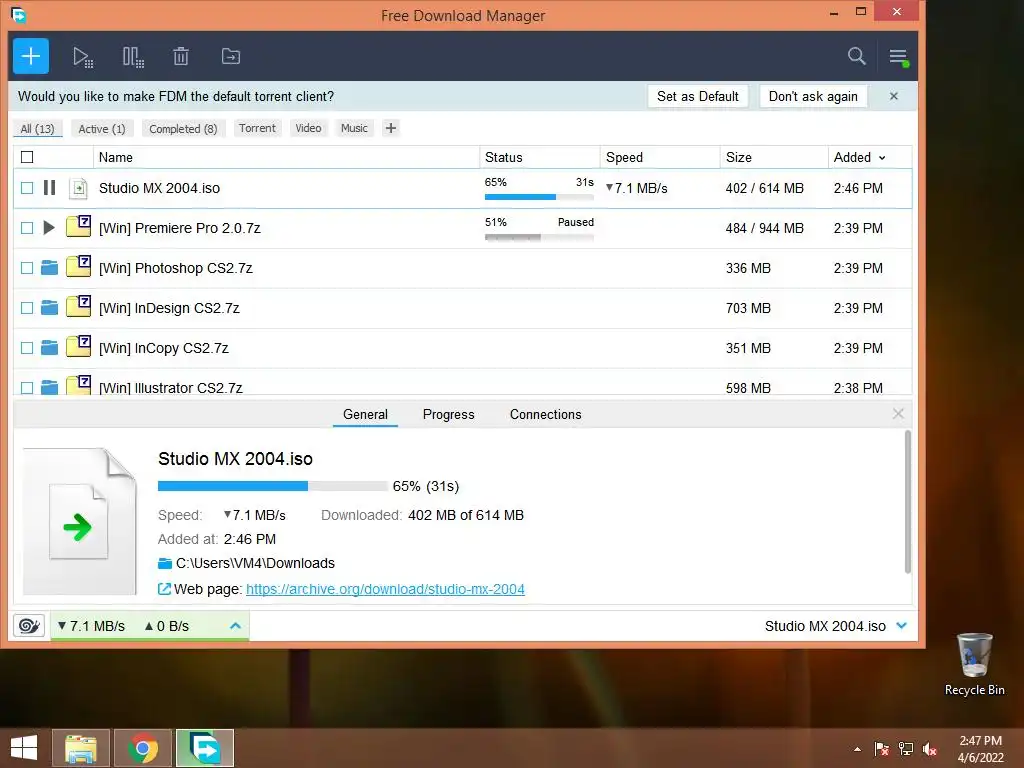Click the network tray icon
The height and width of the screenshot is (768, 1024).
click(x=906, y=749)
